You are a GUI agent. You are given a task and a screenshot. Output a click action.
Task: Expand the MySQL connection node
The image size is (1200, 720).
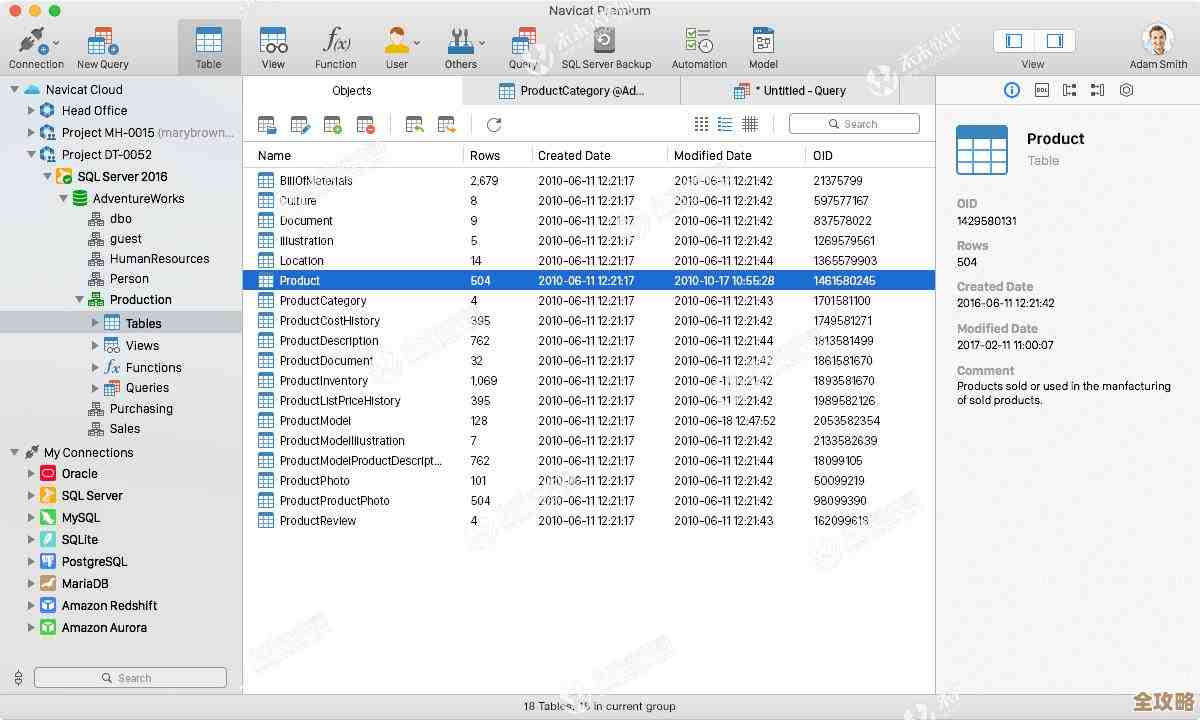[31, 518]
